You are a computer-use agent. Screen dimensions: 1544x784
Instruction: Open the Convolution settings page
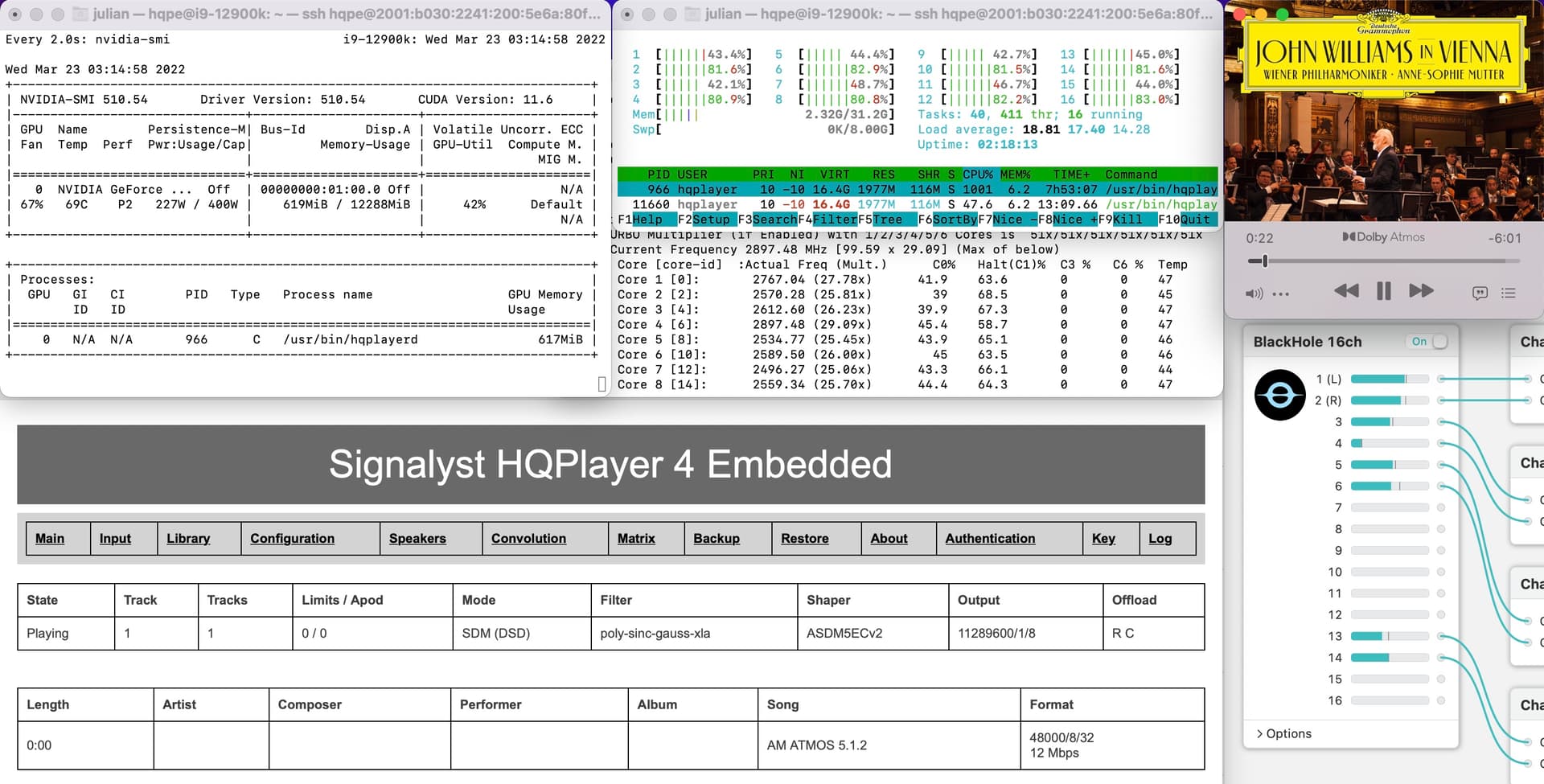pos(528,538)
